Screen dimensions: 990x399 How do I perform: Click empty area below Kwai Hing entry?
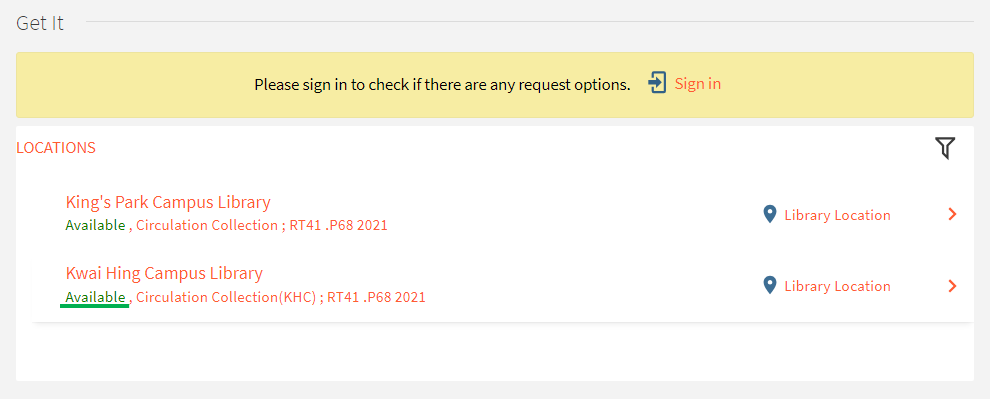(x=495, y=351)
